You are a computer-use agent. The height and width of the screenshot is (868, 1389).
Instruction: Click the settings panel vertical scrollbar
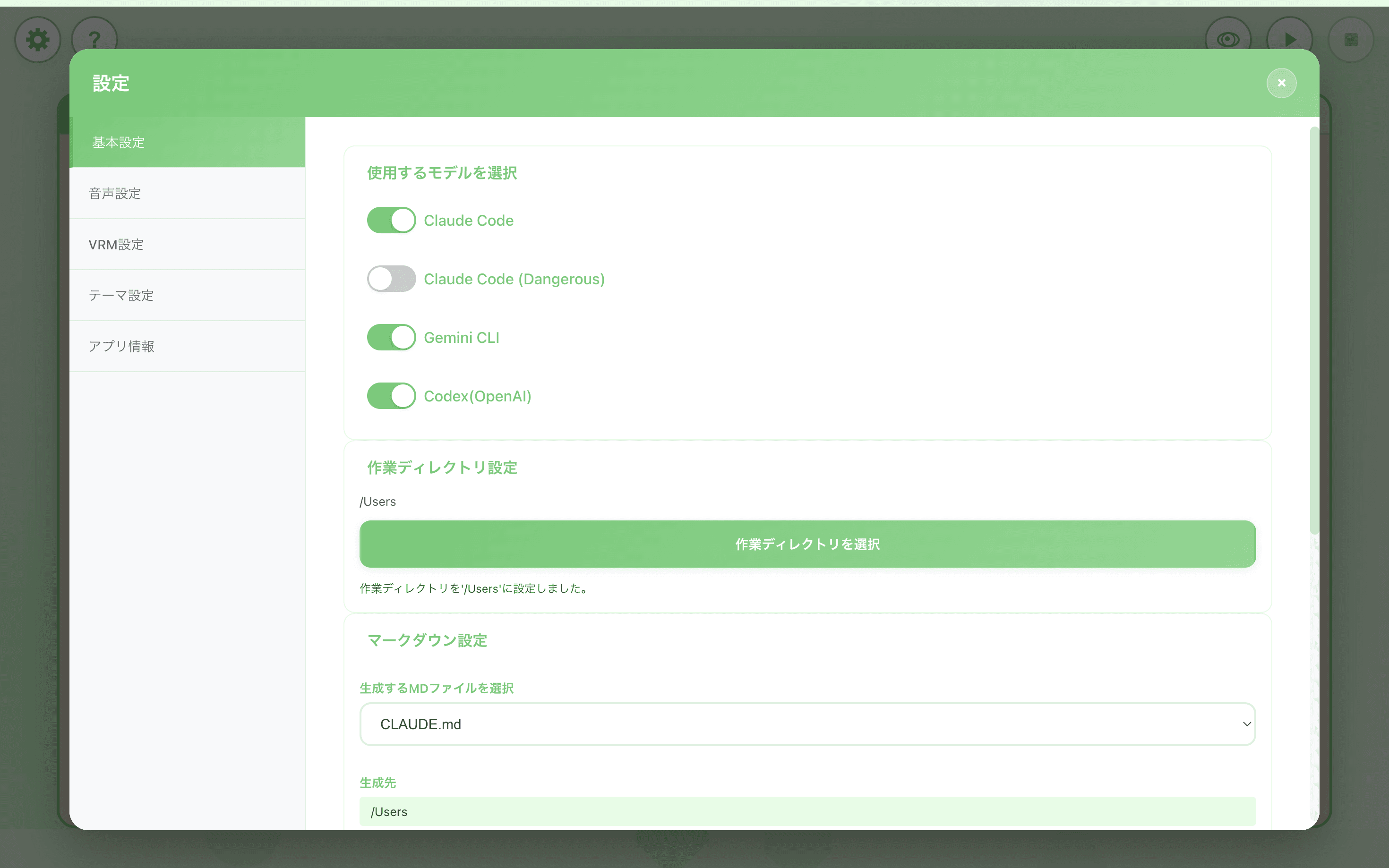1314,331
